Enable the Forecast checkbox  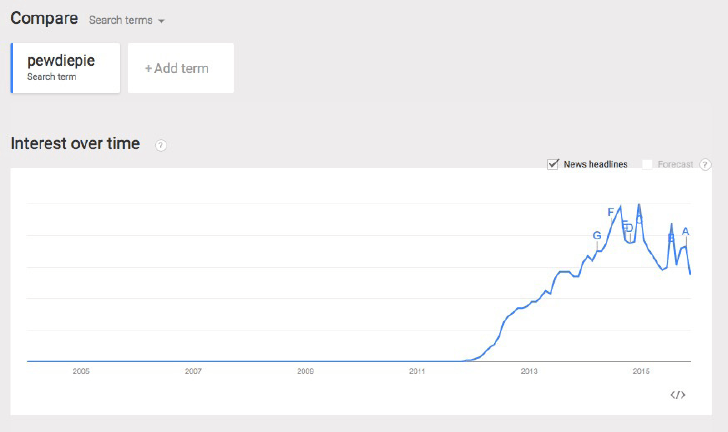coord(647,164)
